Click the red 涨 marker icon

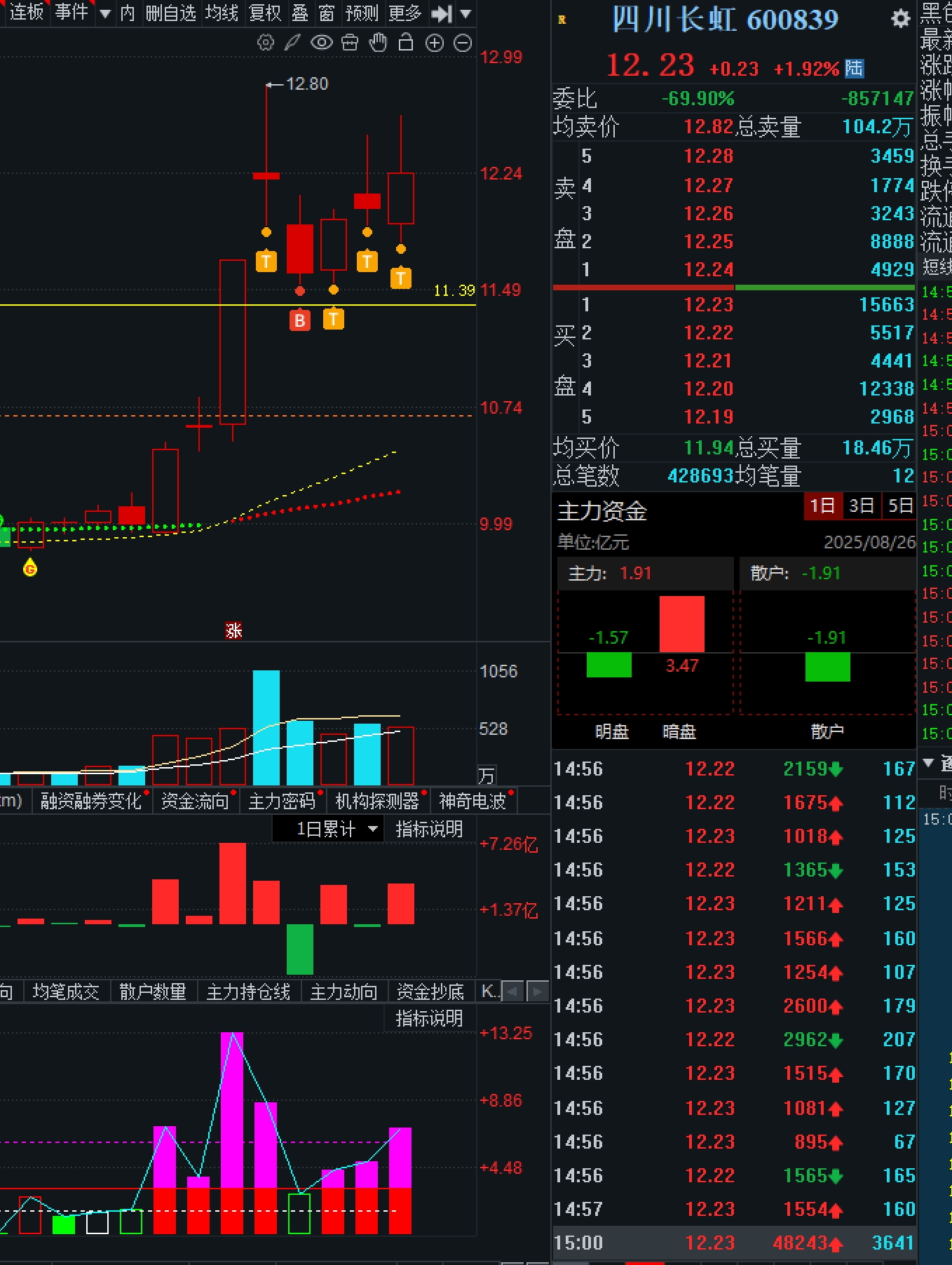[x=233, y=630]
